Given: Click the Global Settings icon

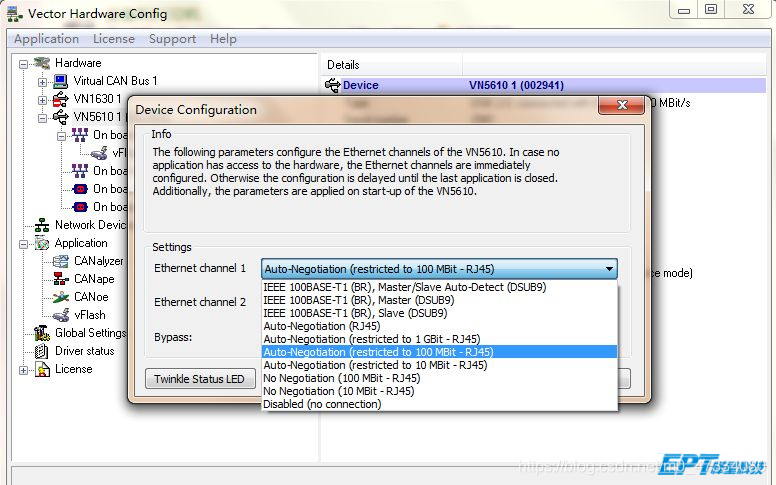Looking at the screenshot, I should (x=42, y=333).
